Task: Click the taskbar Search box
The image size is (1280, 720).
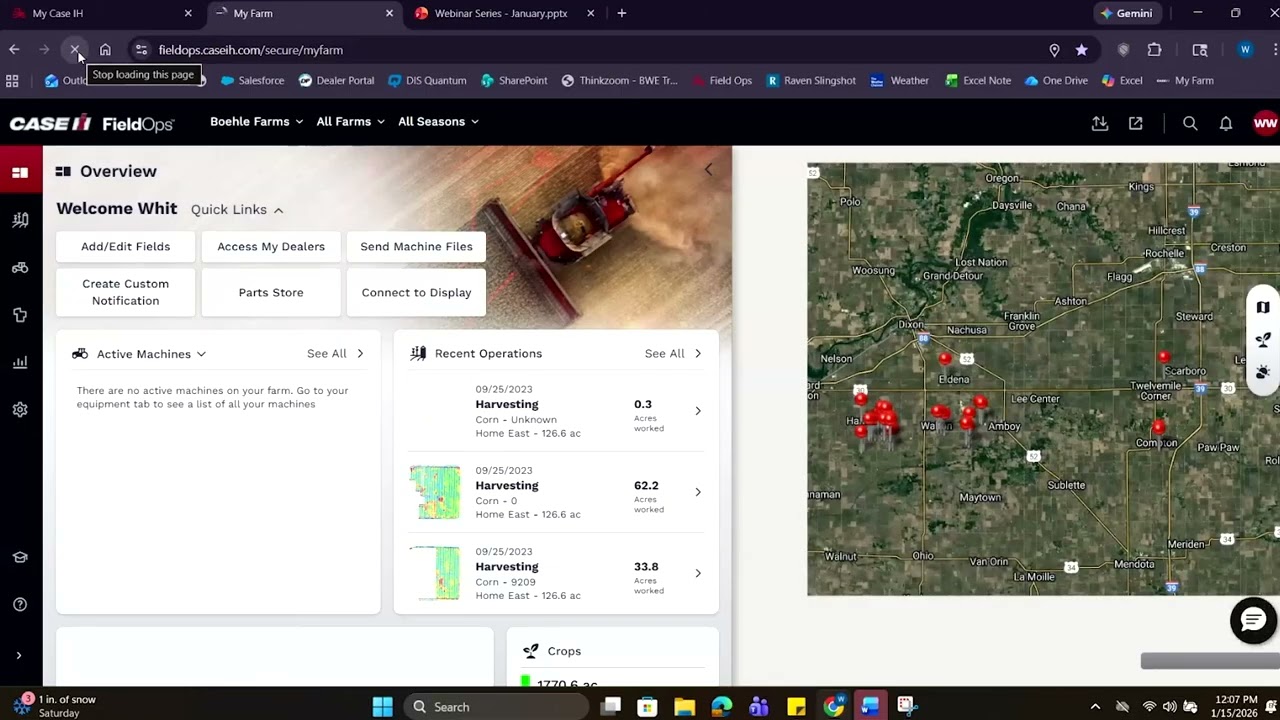Action: point(495,707)
